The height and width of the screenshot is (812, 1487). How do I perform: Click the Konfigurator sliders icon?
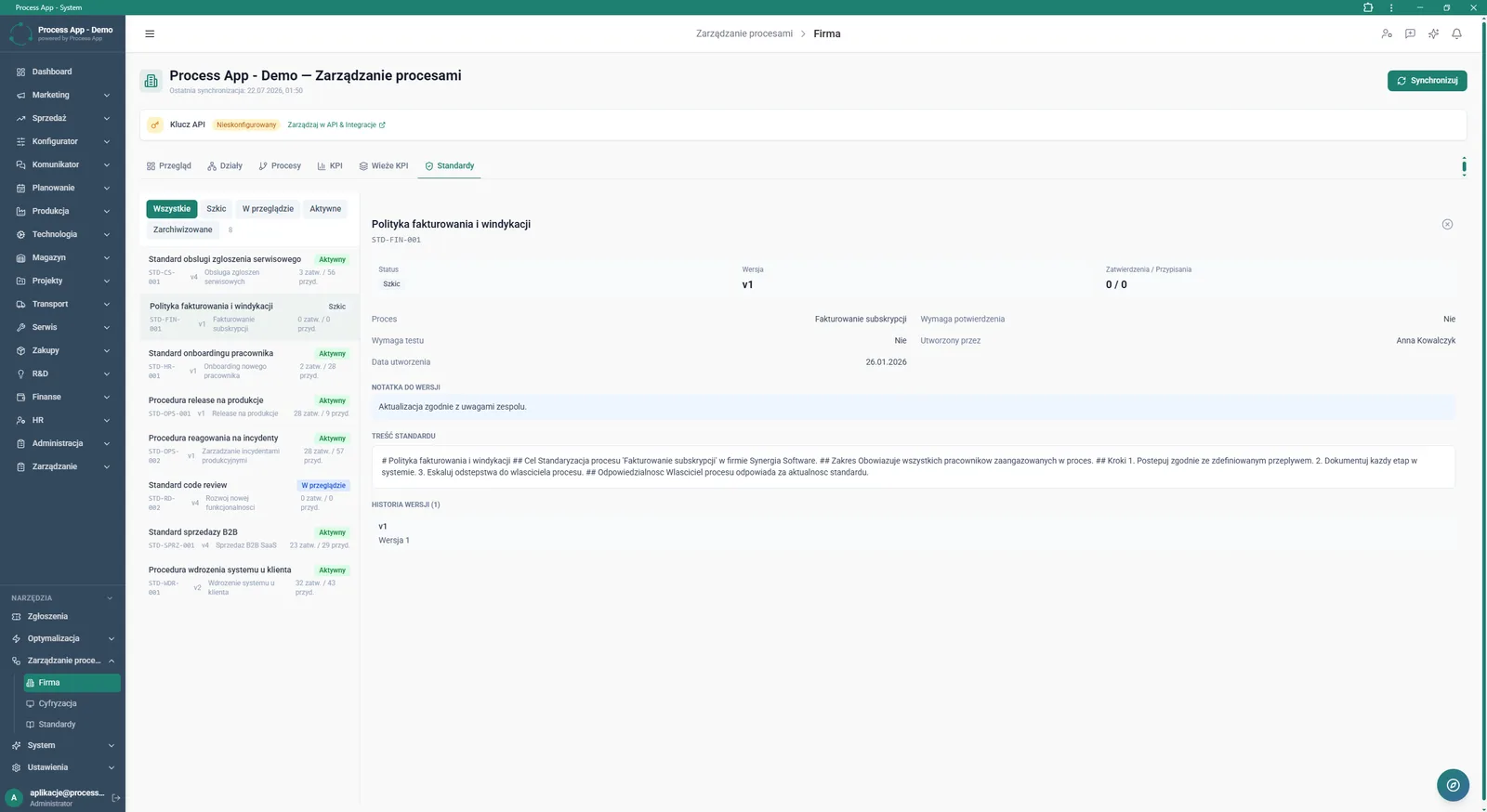pyautogui.click(x=20, y=141)
